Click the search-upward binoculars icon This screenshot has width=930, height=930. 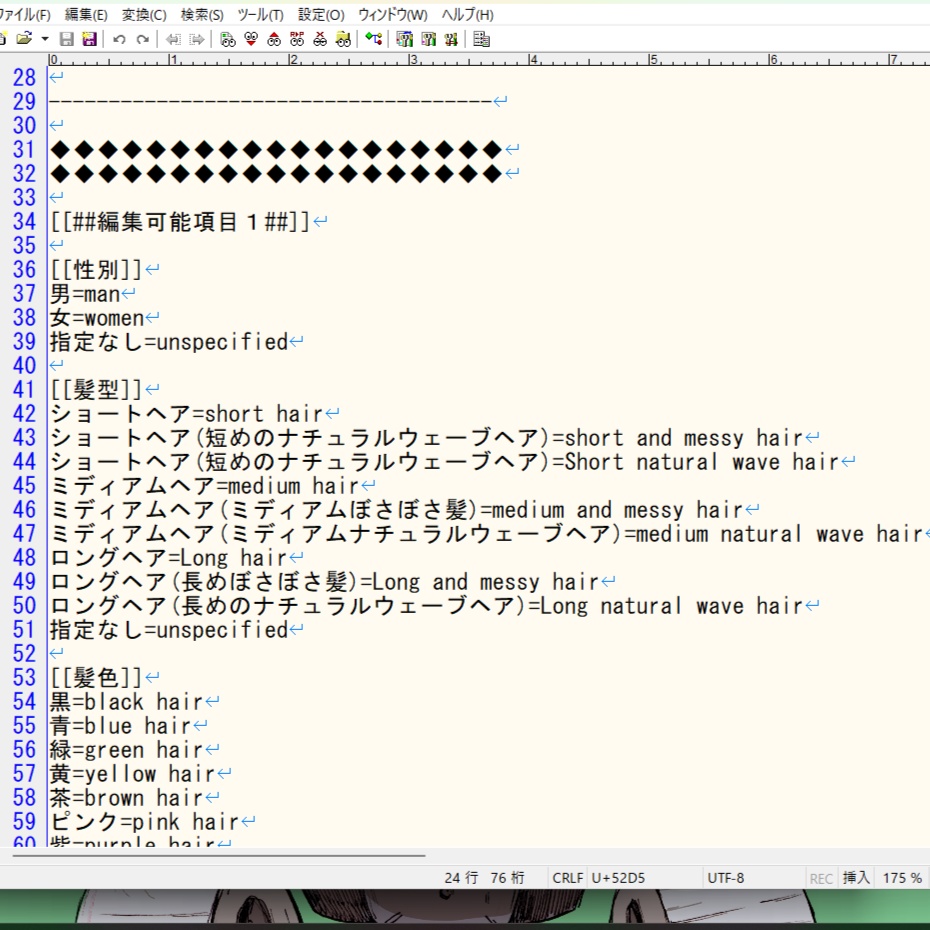tap(274, 39)
